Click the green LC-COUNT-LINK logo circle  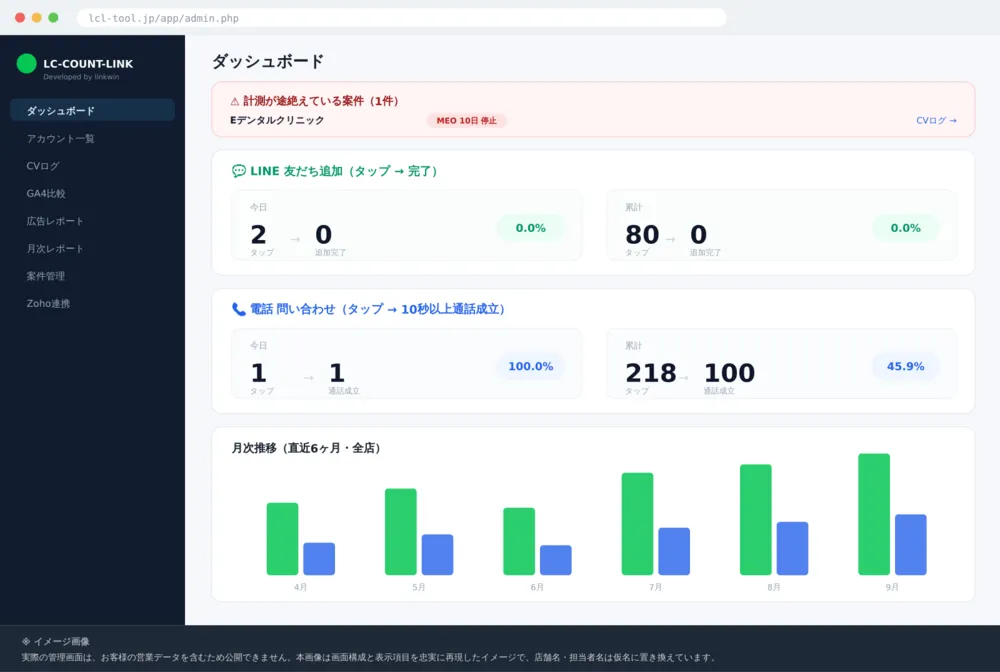coord(26,64)
